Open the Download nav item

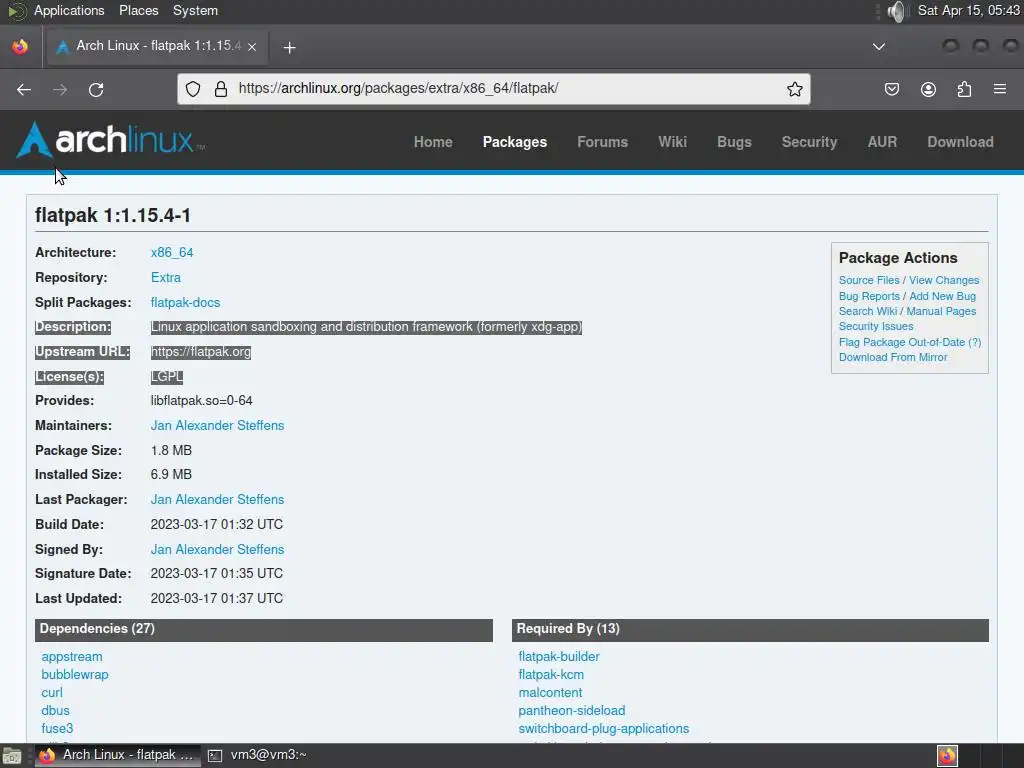pyautogui.click(x=960, y=142)
